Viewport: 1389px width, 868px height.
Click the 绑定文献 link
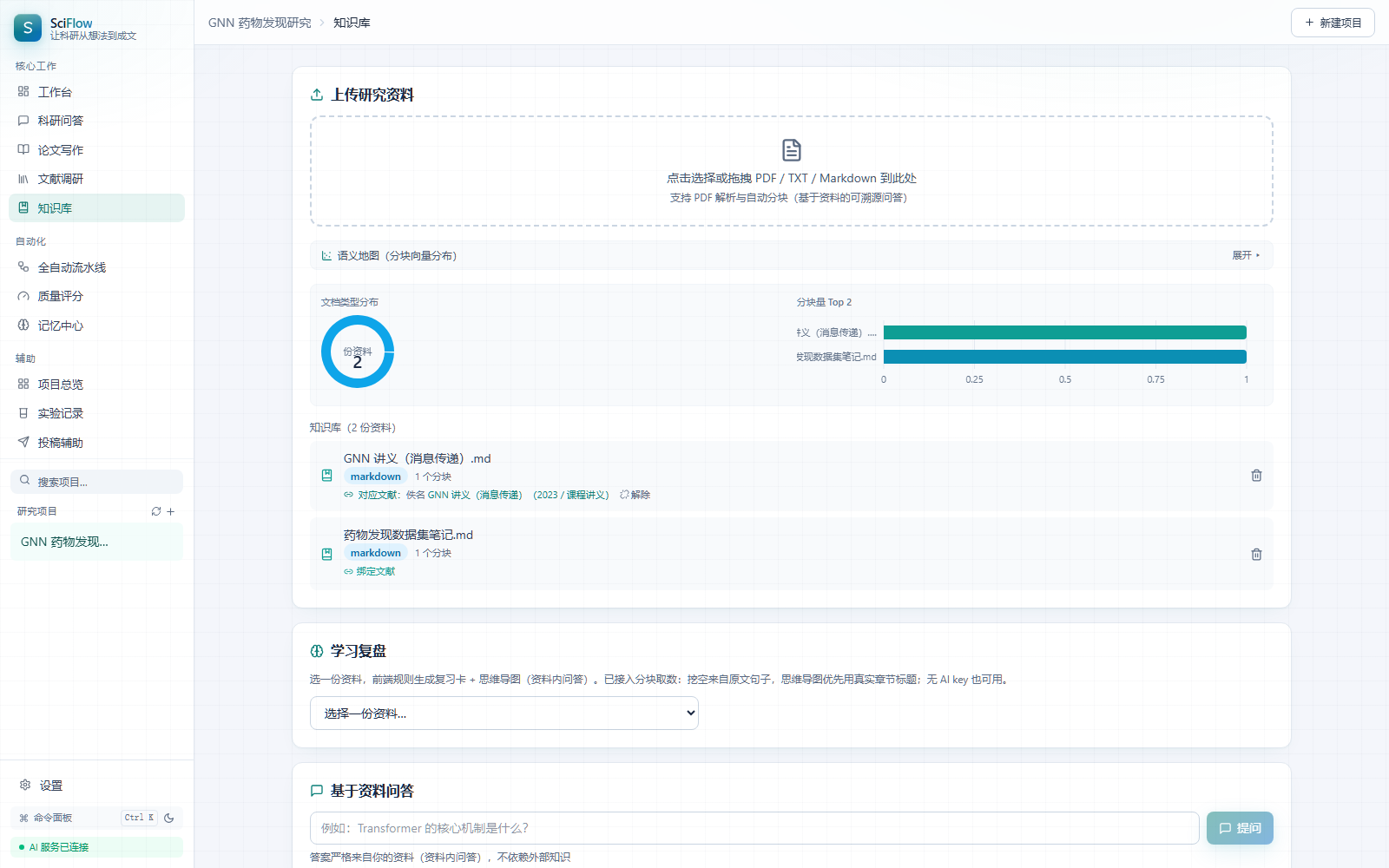click(x=370, y=571)
